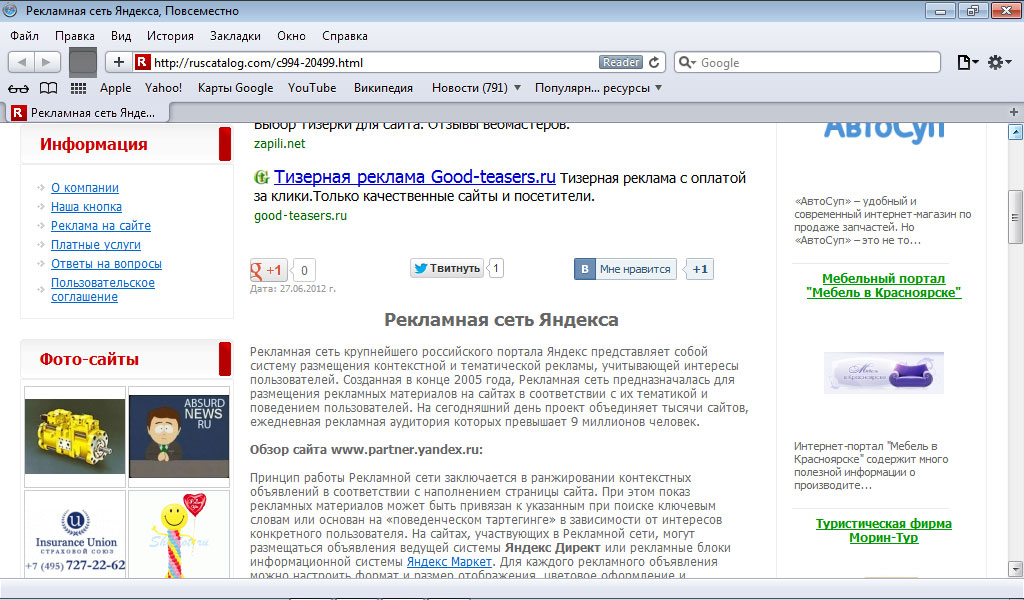Screen dimensions: 1024x600
Task: Click the Absurd News RU thumbnail
Action: click(179, 436)
